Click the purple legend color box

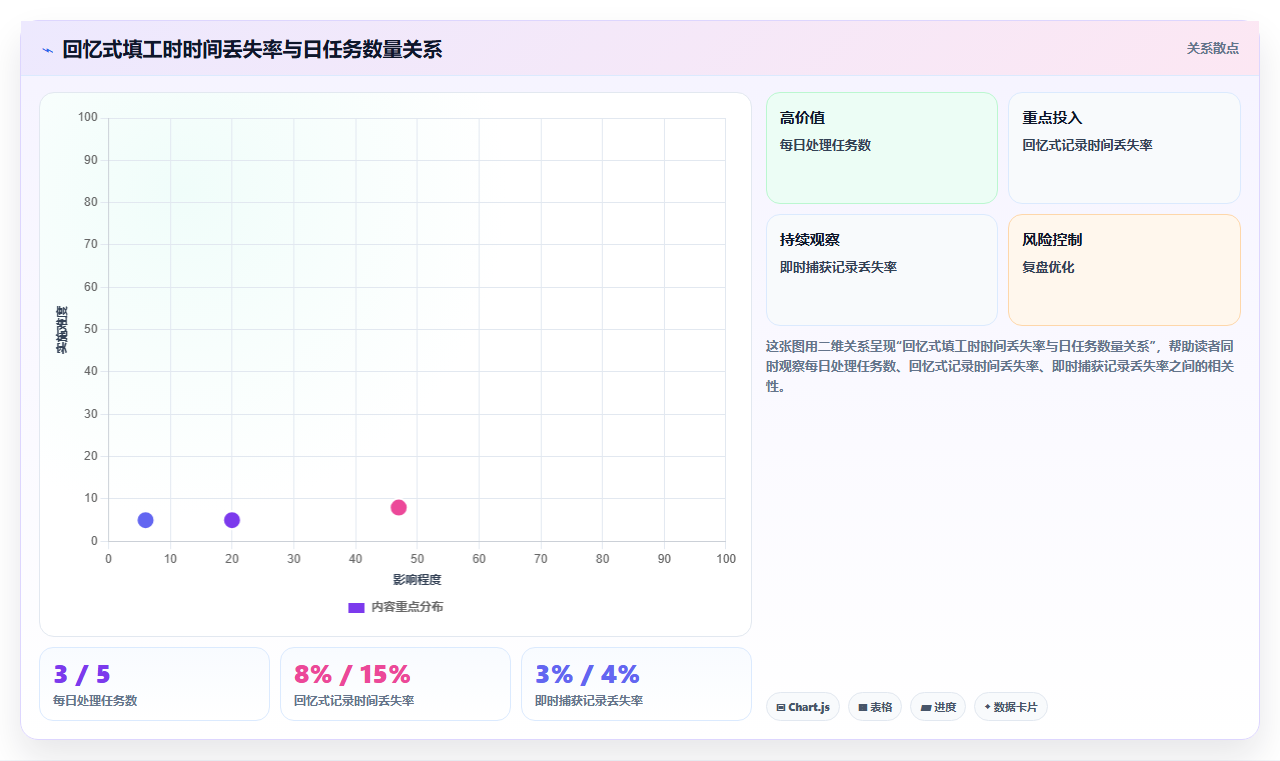point(356,607)
